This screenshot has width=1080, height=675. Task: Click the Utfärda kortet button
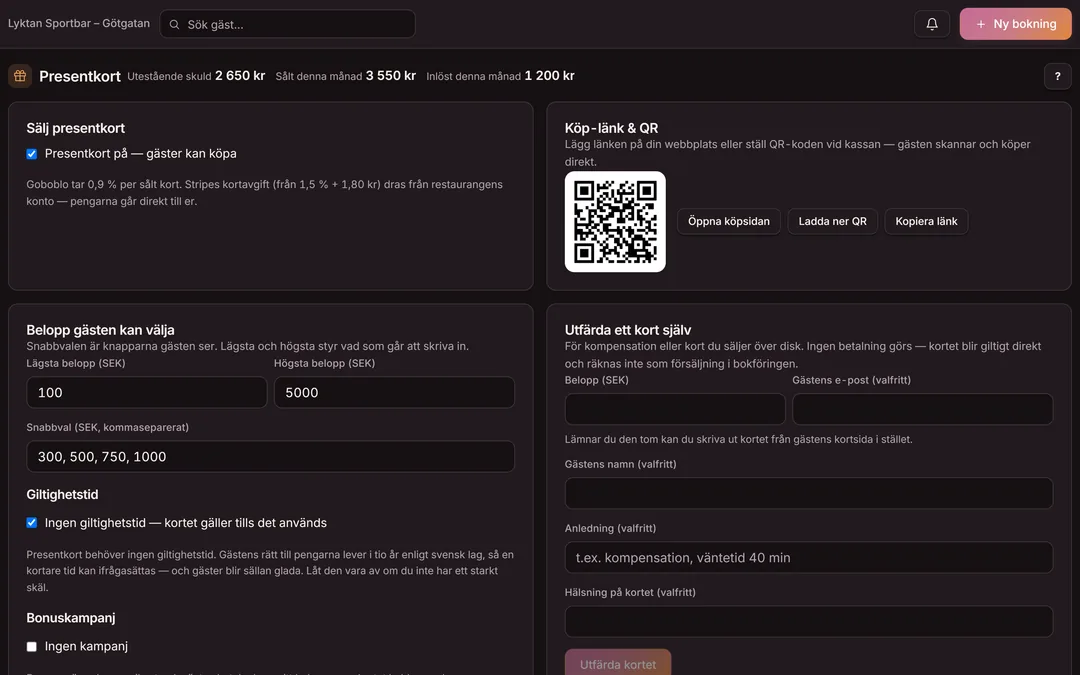click(x=618, y=663)
